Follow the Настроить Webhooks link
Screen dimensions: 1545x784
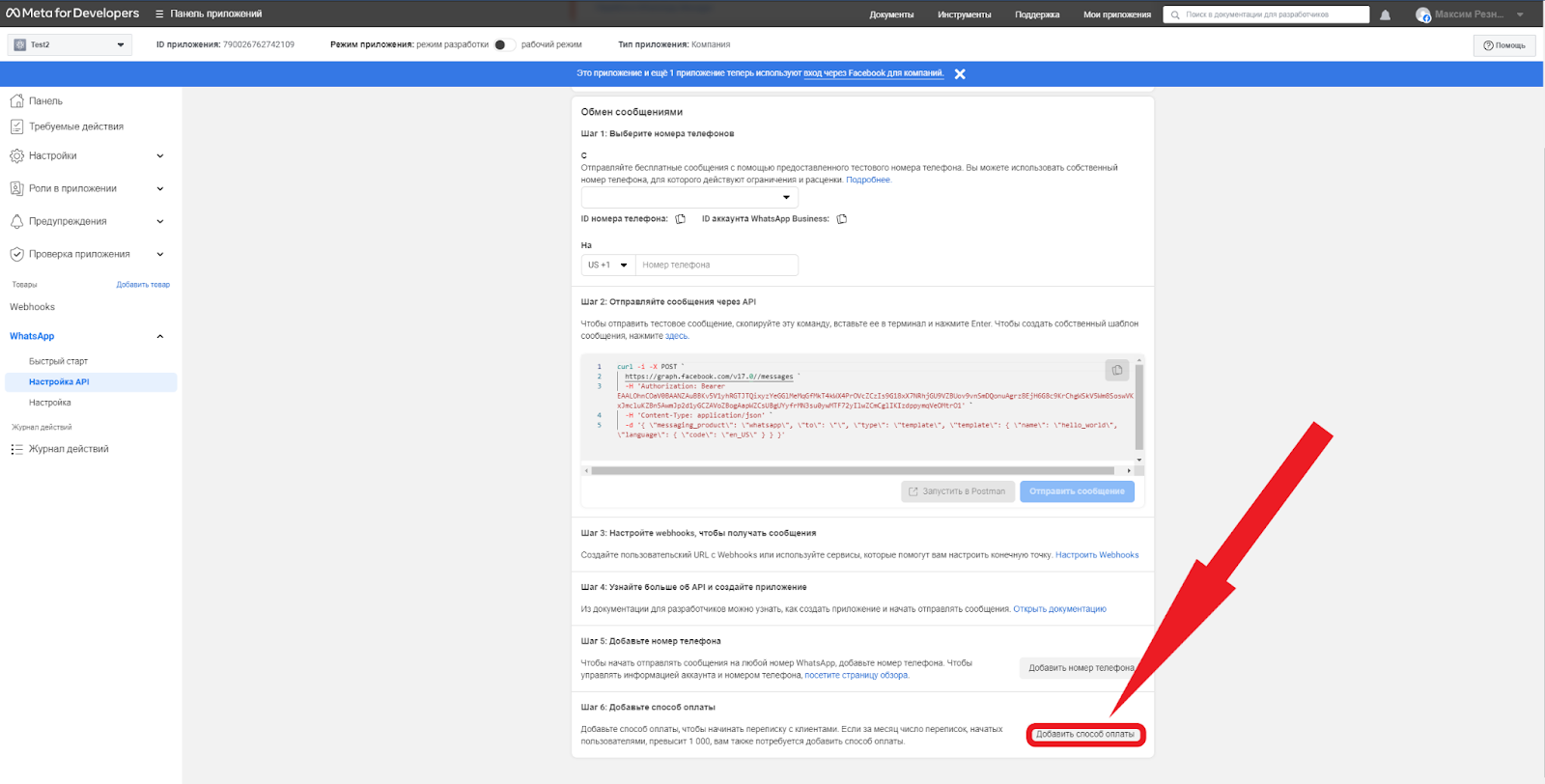1097,555
